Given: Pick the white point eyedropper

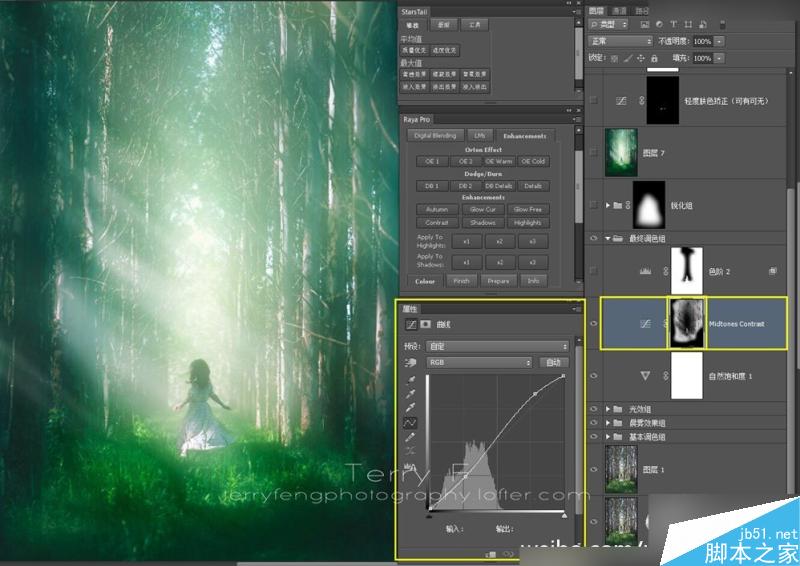Looking at the screenshot, I should (410, 408).
